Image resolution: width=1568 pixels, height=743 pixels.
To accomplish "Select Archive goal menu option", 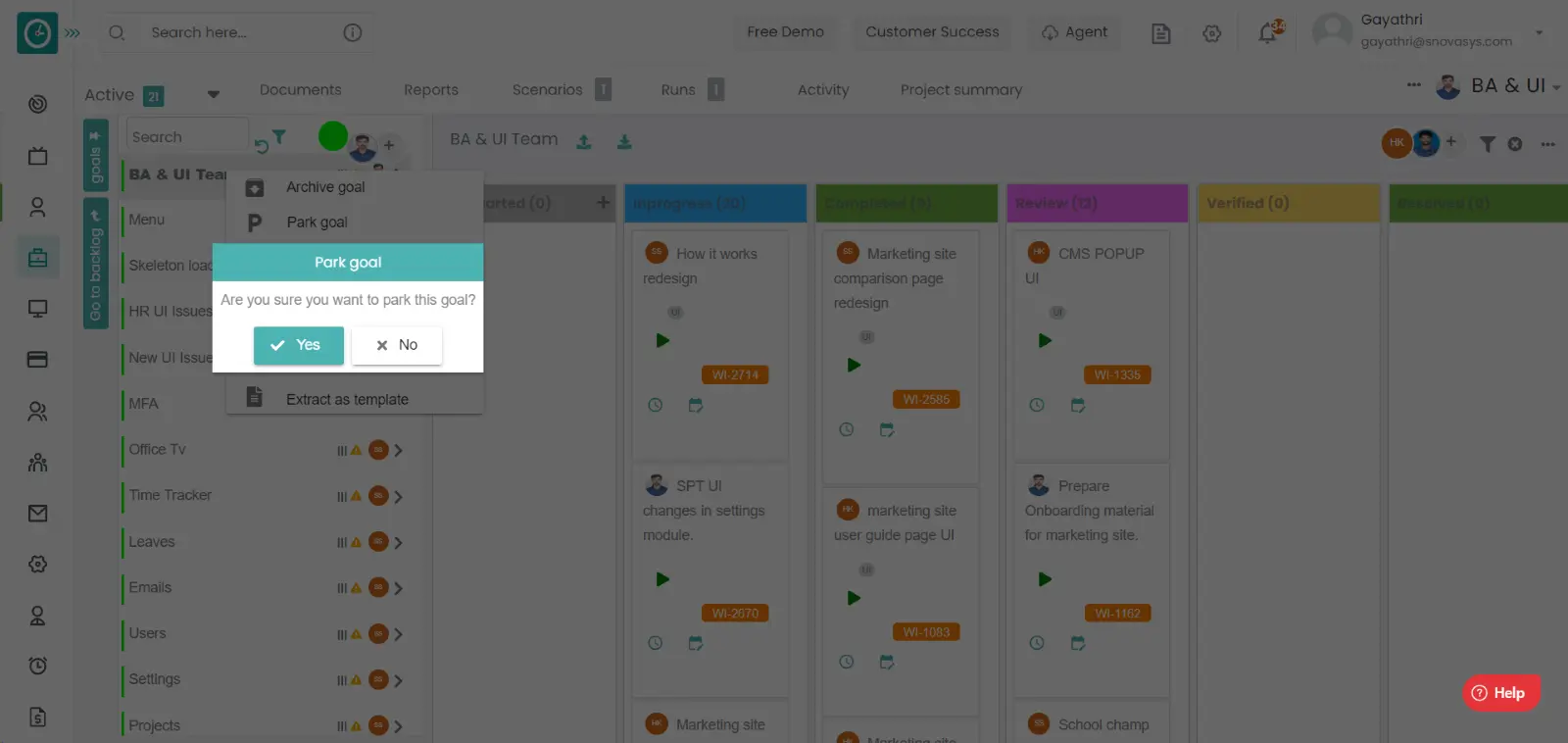I will coord(324,187).
